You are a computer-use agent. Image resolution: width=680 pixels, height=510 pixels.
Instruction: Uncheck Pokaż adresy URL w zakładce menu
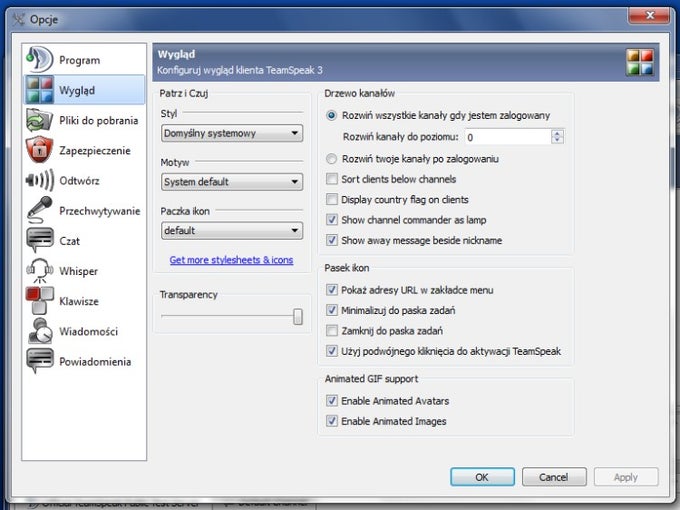(332, 290)
